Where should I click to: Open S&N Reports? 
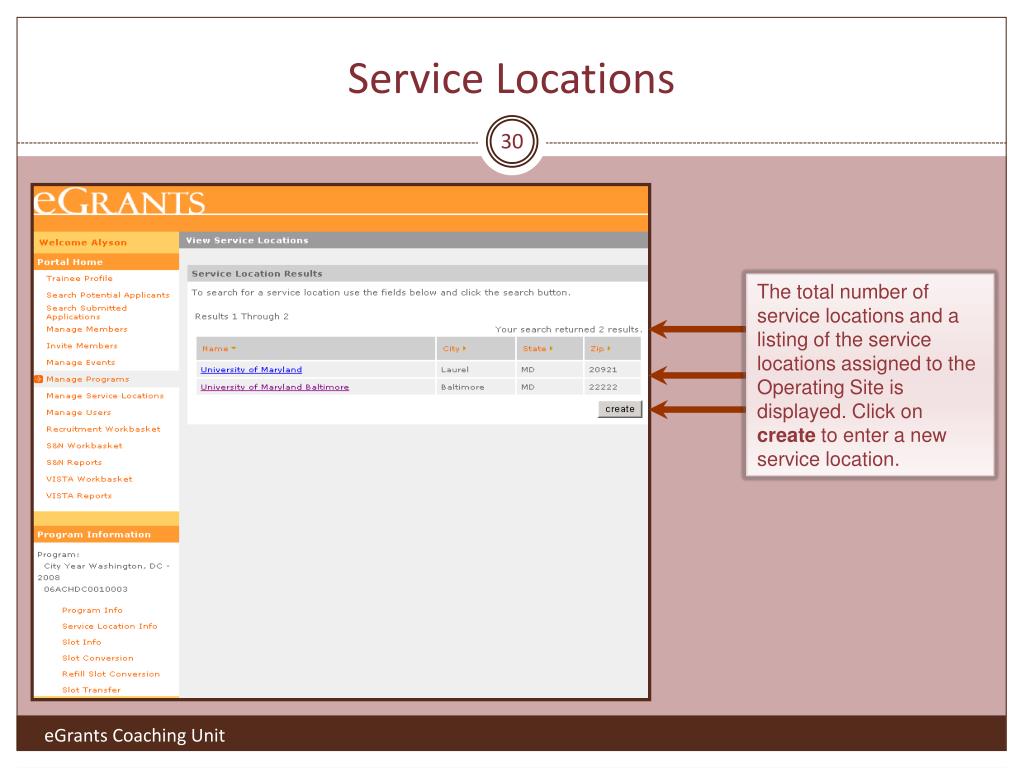[x=74, y=462]
